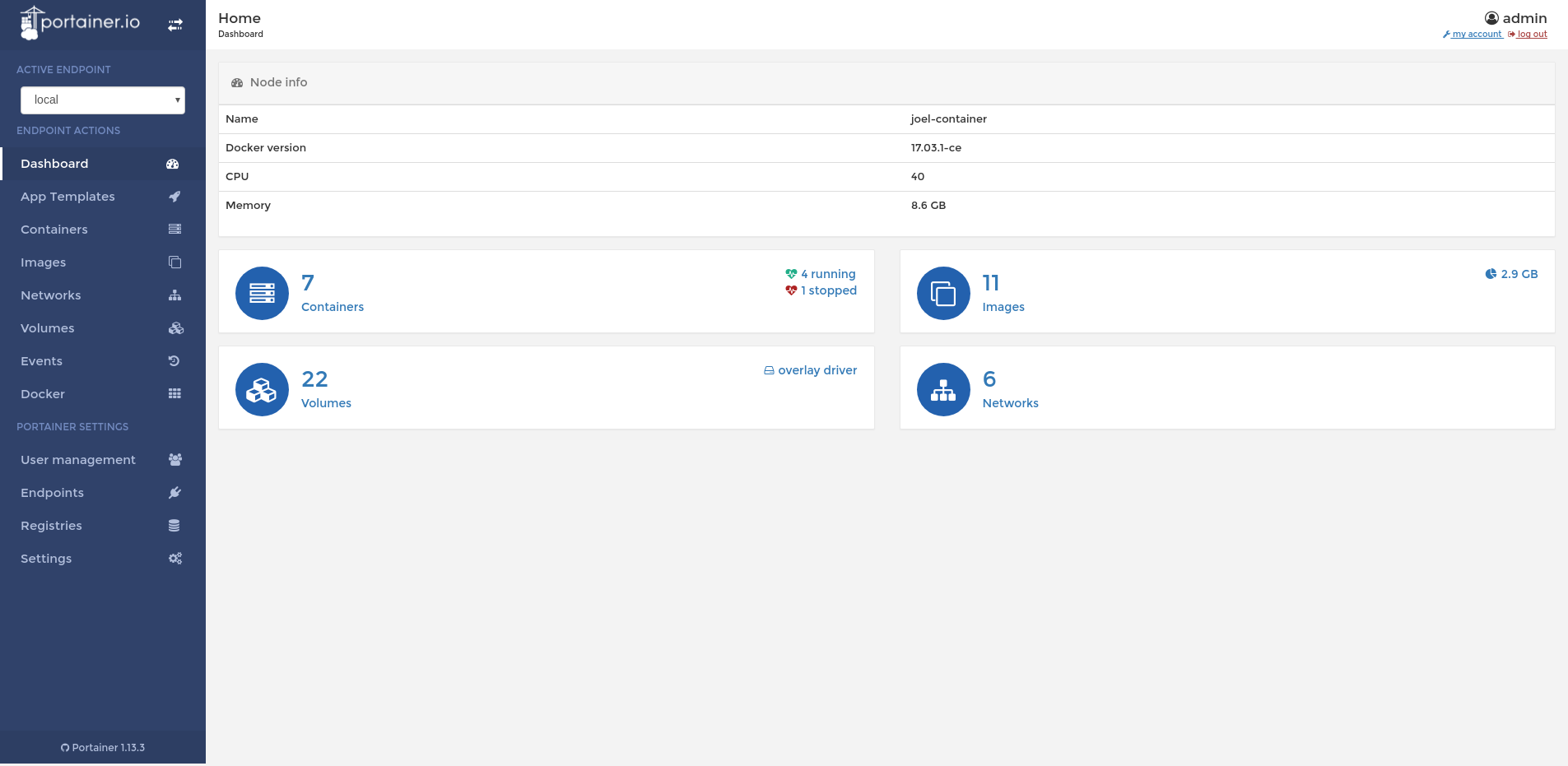Navigate to Networks in the sidebar
This screenshot has width=1568, height=766.
(103, 295)
